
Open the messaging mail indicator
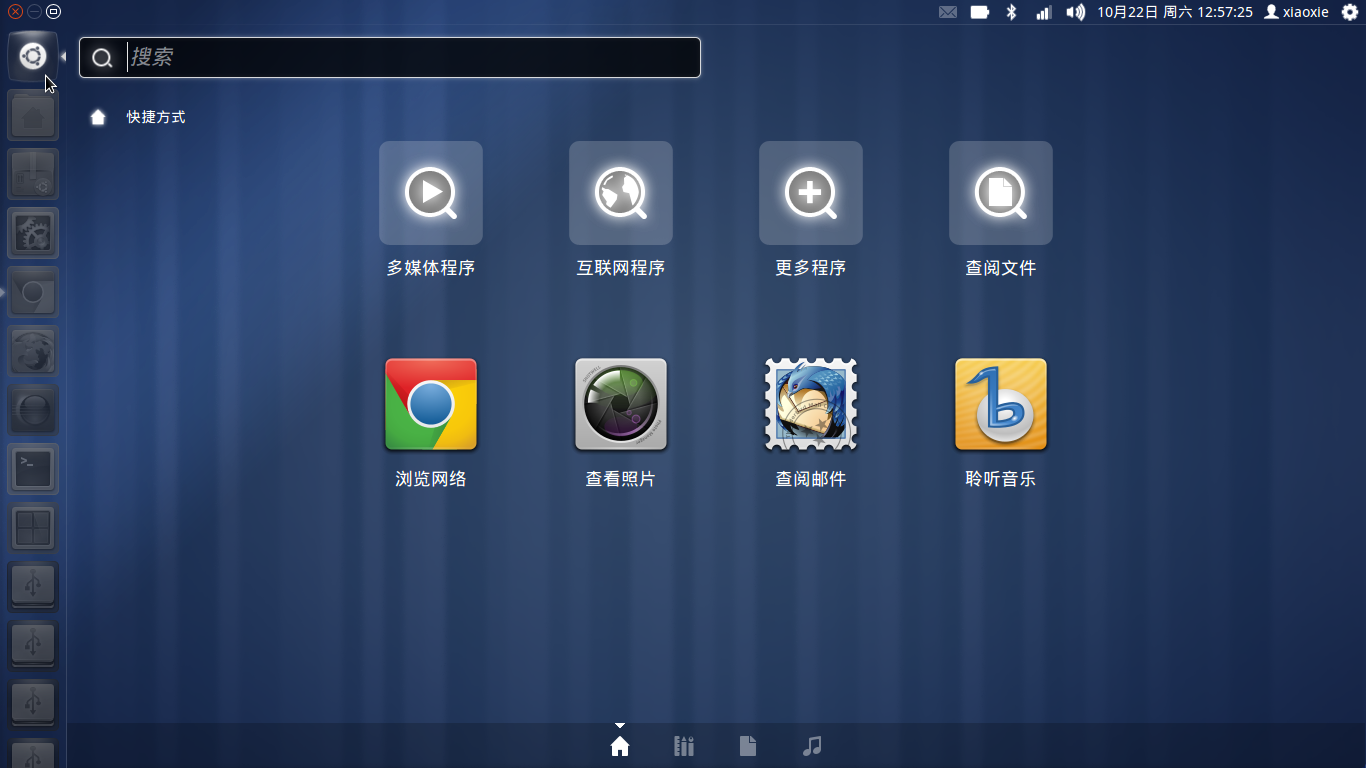(948, 12)
